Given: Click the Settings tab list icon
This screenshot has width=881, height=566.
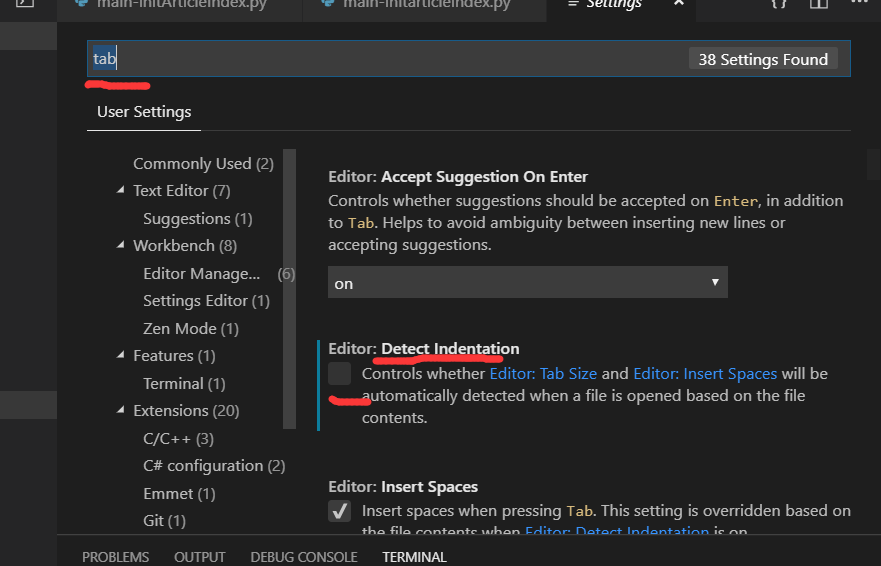Looking at the screenshot, I should [573, 4].
